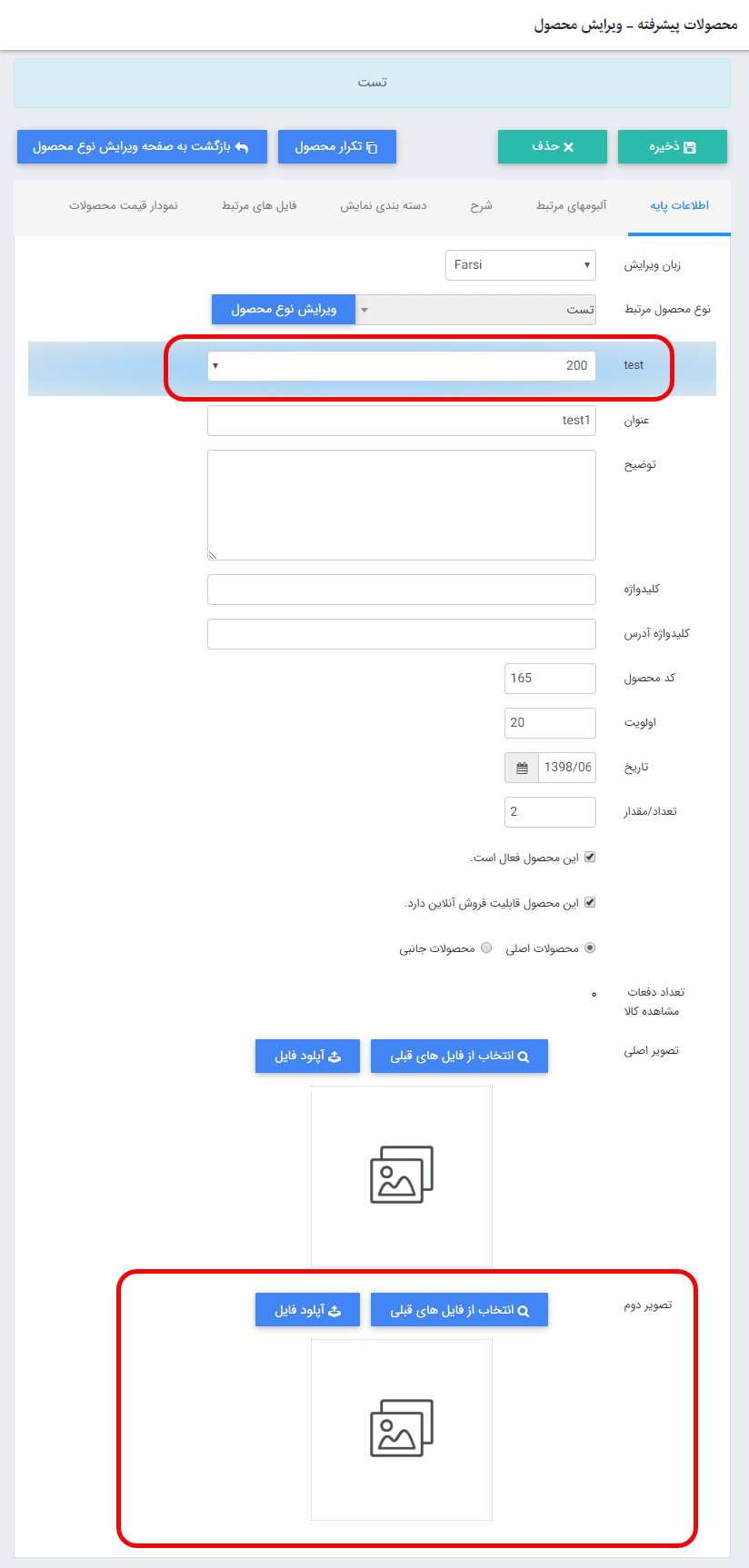Screen dimensions: 749x1568
Task: Open the test dropdown showing 200
Action: tap(402, 366)
